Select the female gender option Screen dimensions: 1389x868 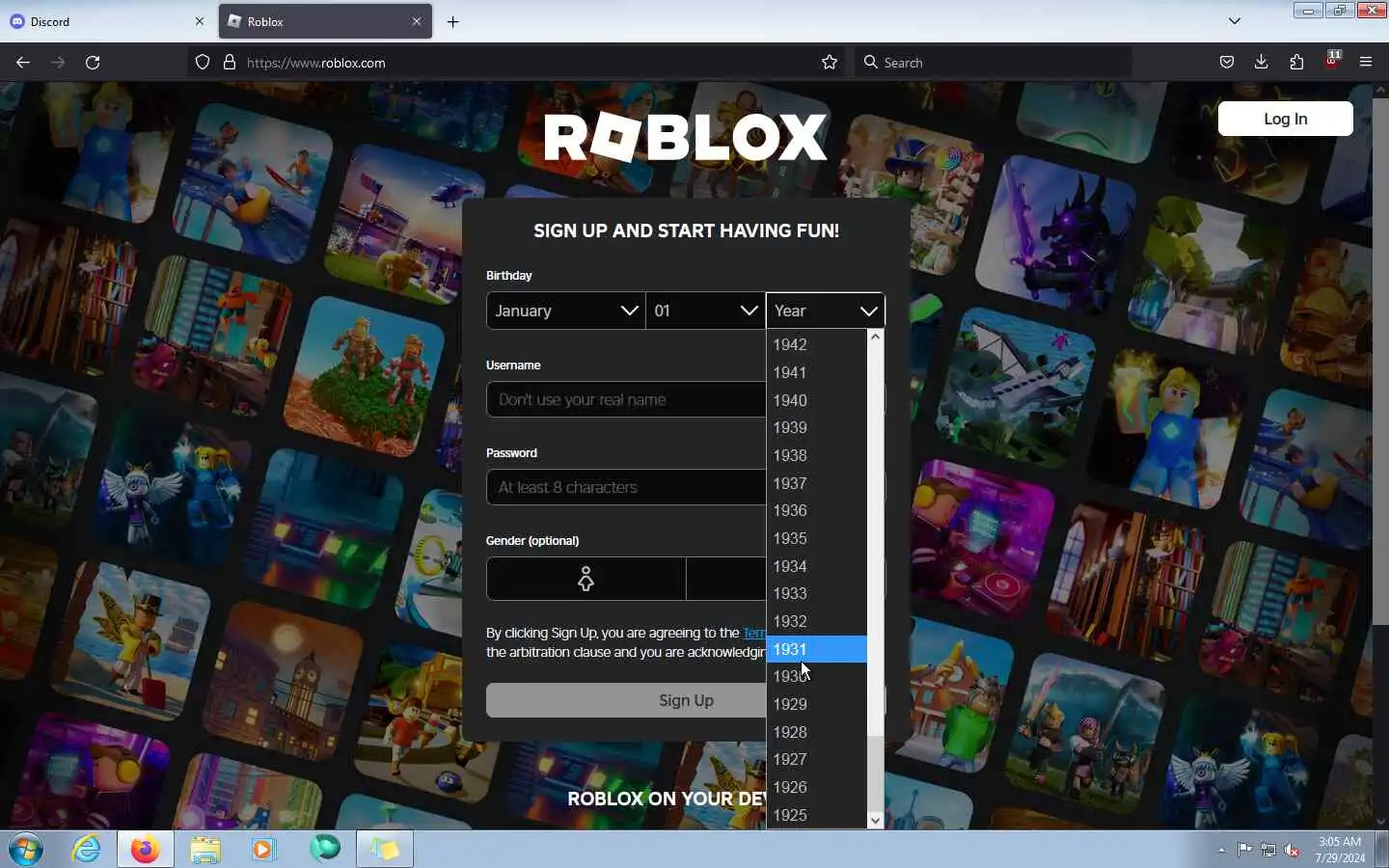(586, 579)
